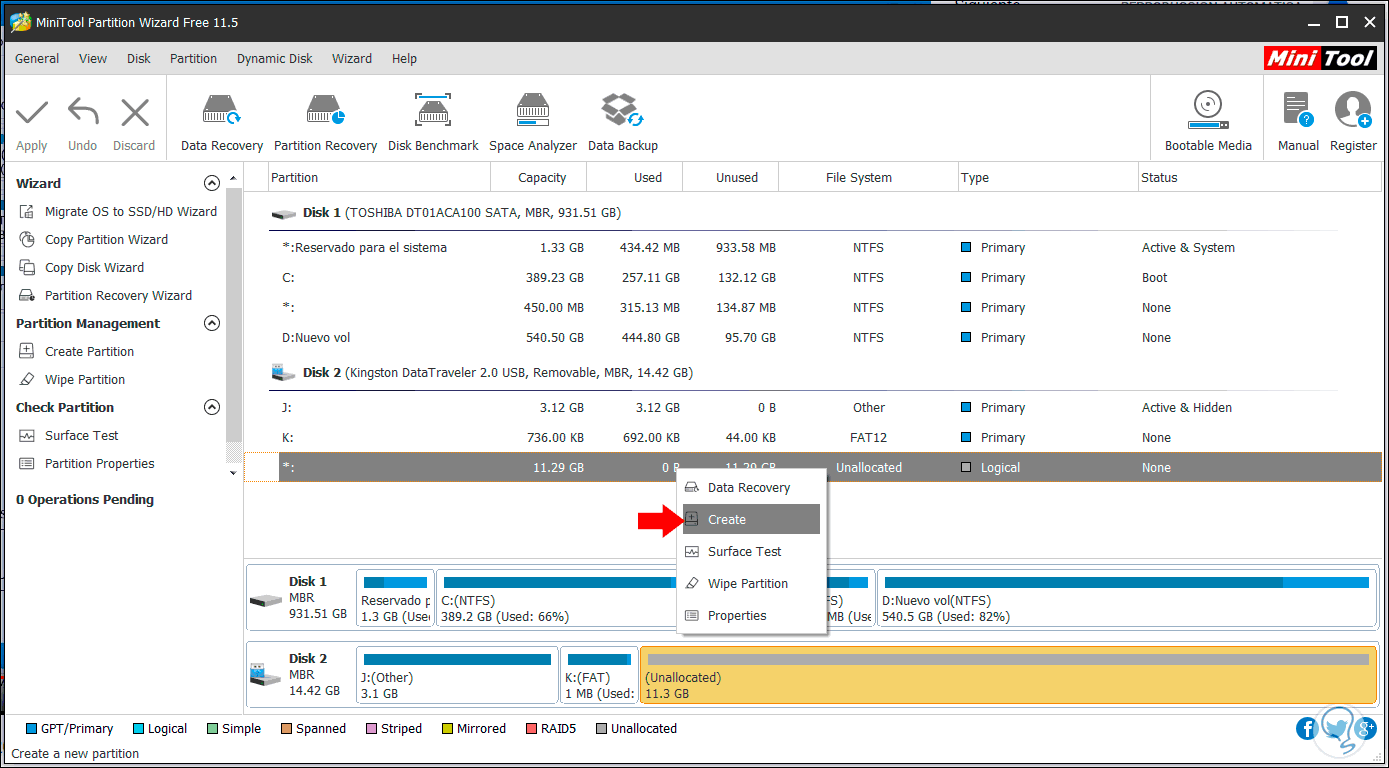Choose Create in the context menu
This screenshot has height=768, width=1389.
(x=749, y=520)
